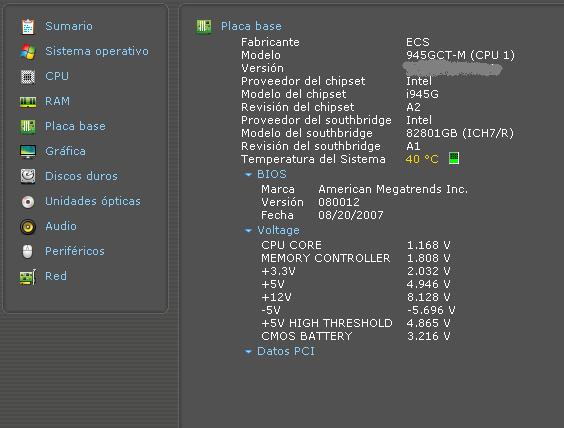Go to the Placa base sidebar entry
The image size is (564, 428).
tap(75, 126)
